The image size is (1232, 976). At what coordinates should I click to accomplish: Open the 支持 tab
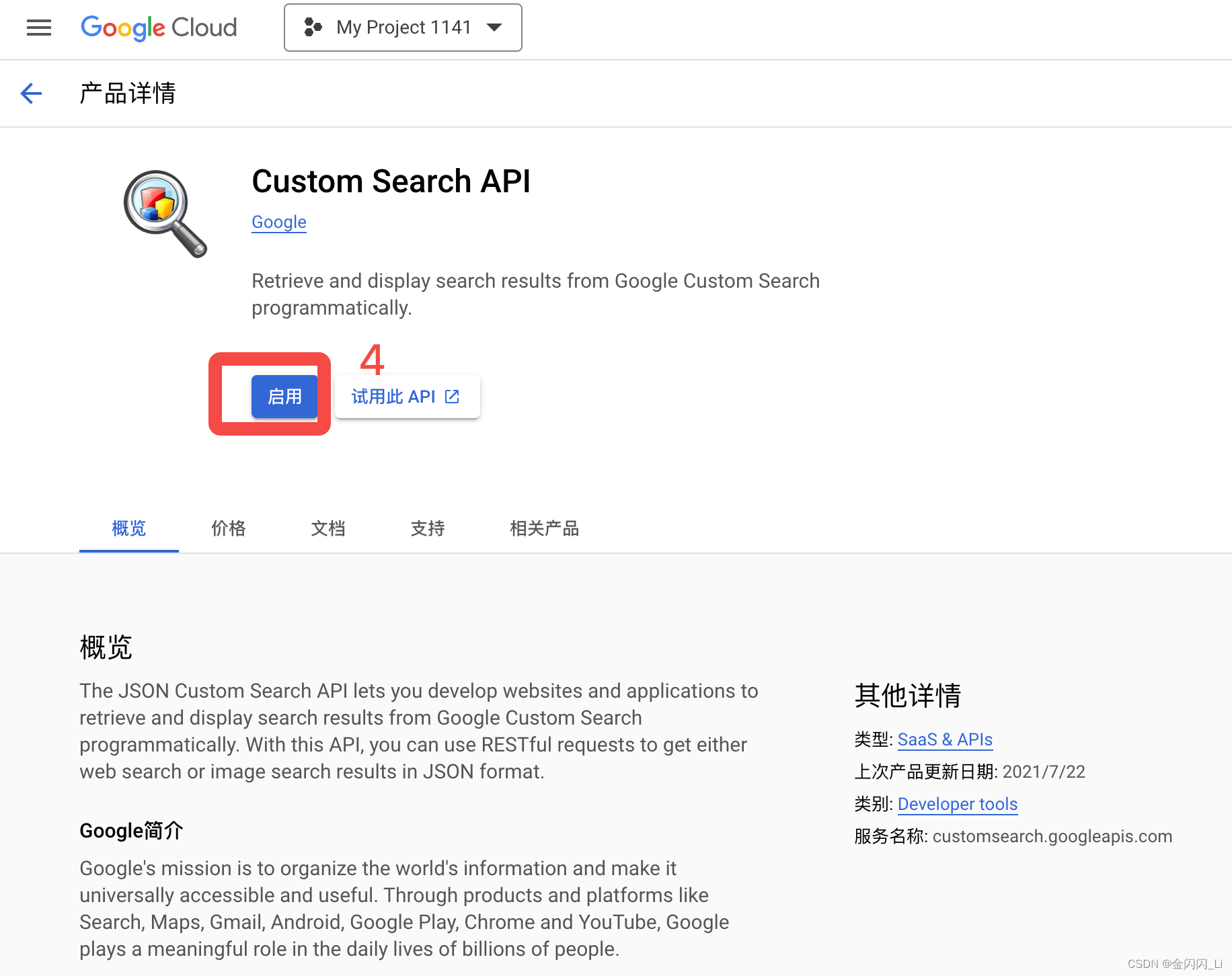(428, 528)
